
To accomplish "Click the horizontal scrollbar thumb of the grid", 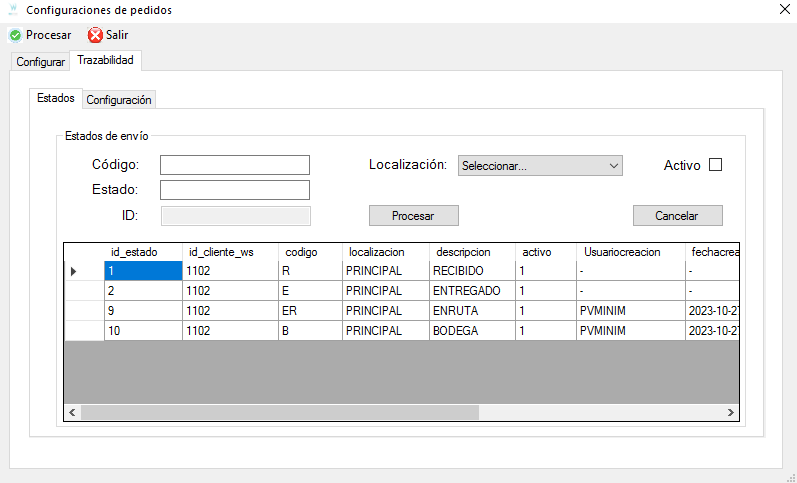I will pyautogui.click(x=280, y=412).
